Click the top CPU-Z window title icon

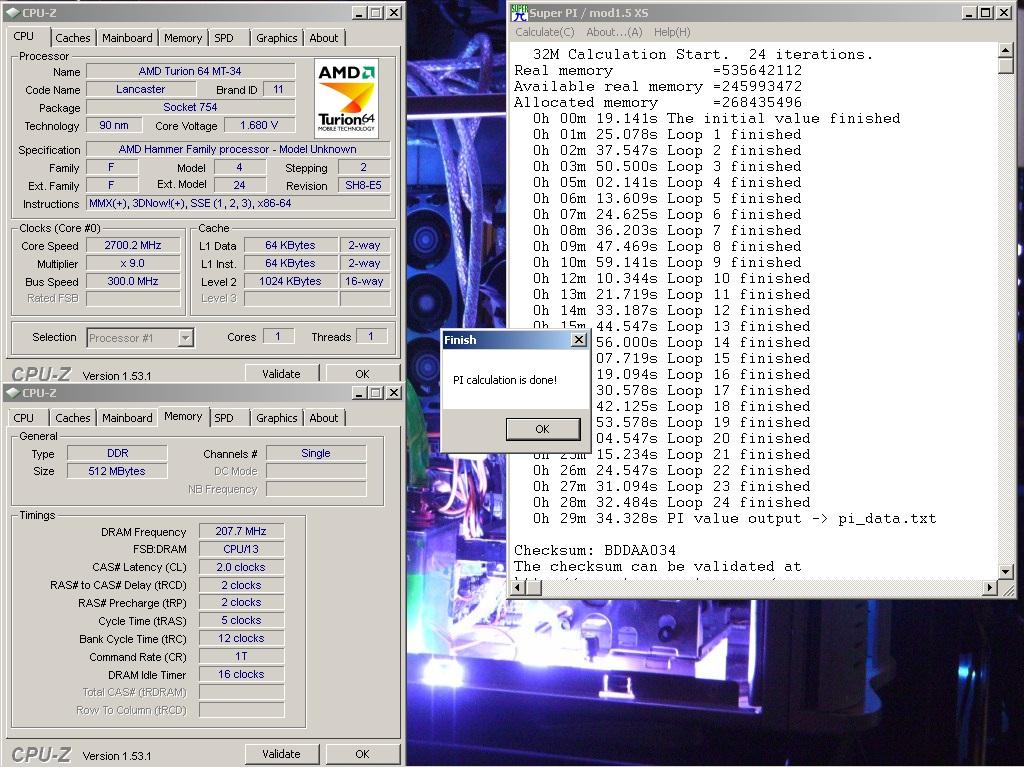12,12
